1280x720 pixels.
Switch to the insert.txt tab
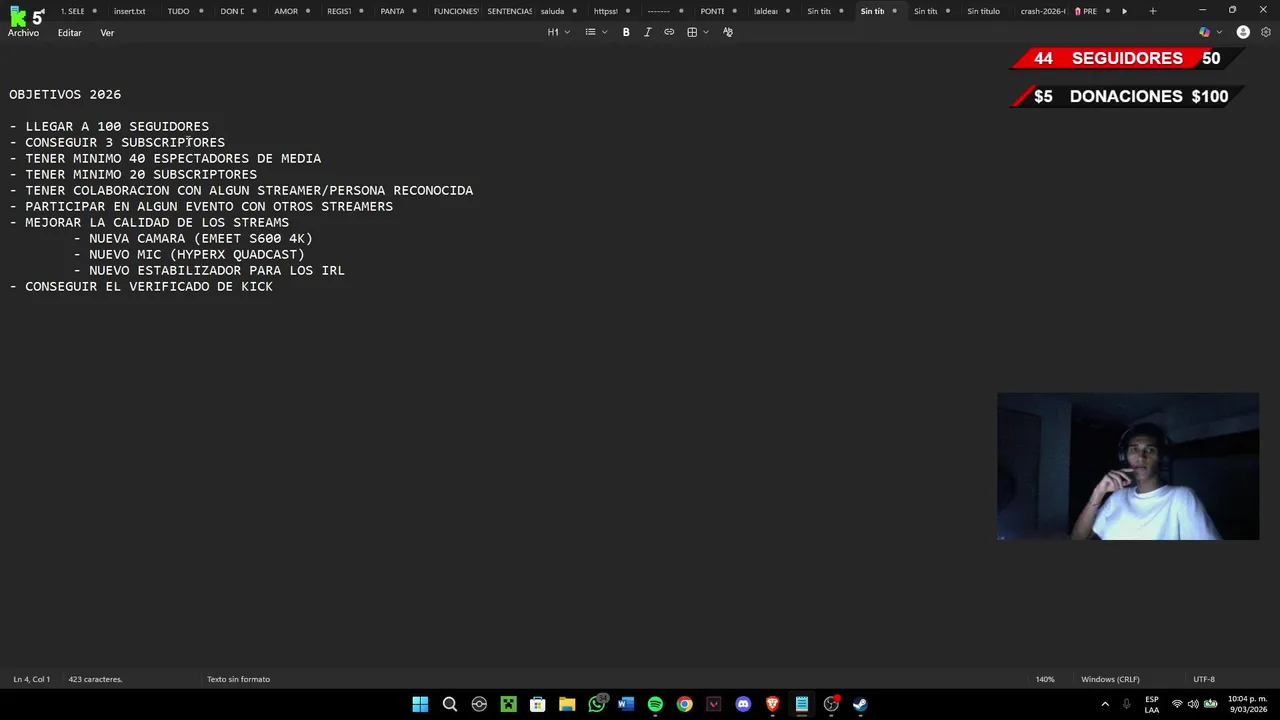point(129,11)
